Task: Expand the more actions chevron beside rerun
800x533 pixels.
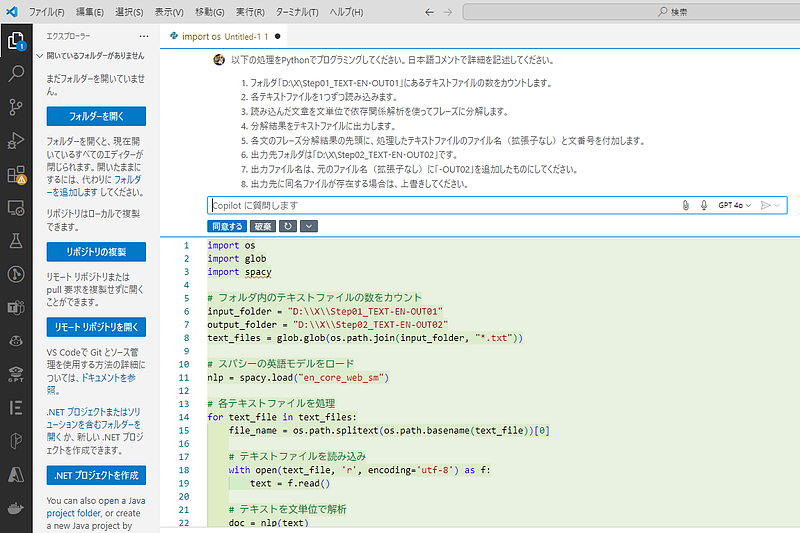Action: pos(308,226)
